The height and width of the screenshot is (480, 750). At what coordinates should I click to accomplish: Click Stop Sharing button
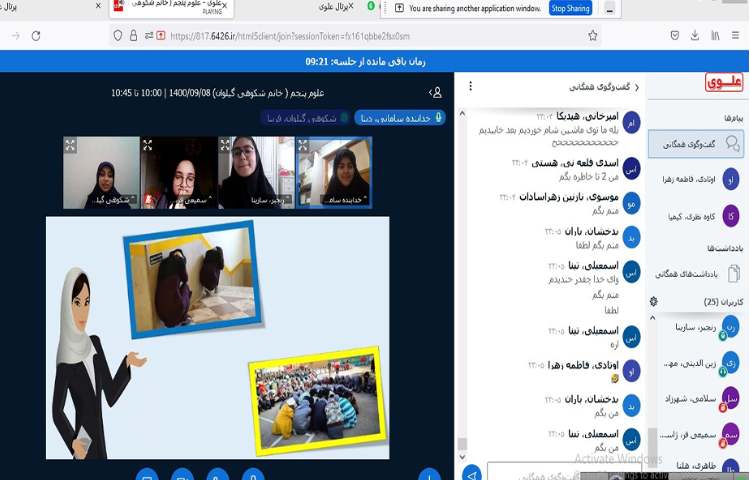pos(570,8)
